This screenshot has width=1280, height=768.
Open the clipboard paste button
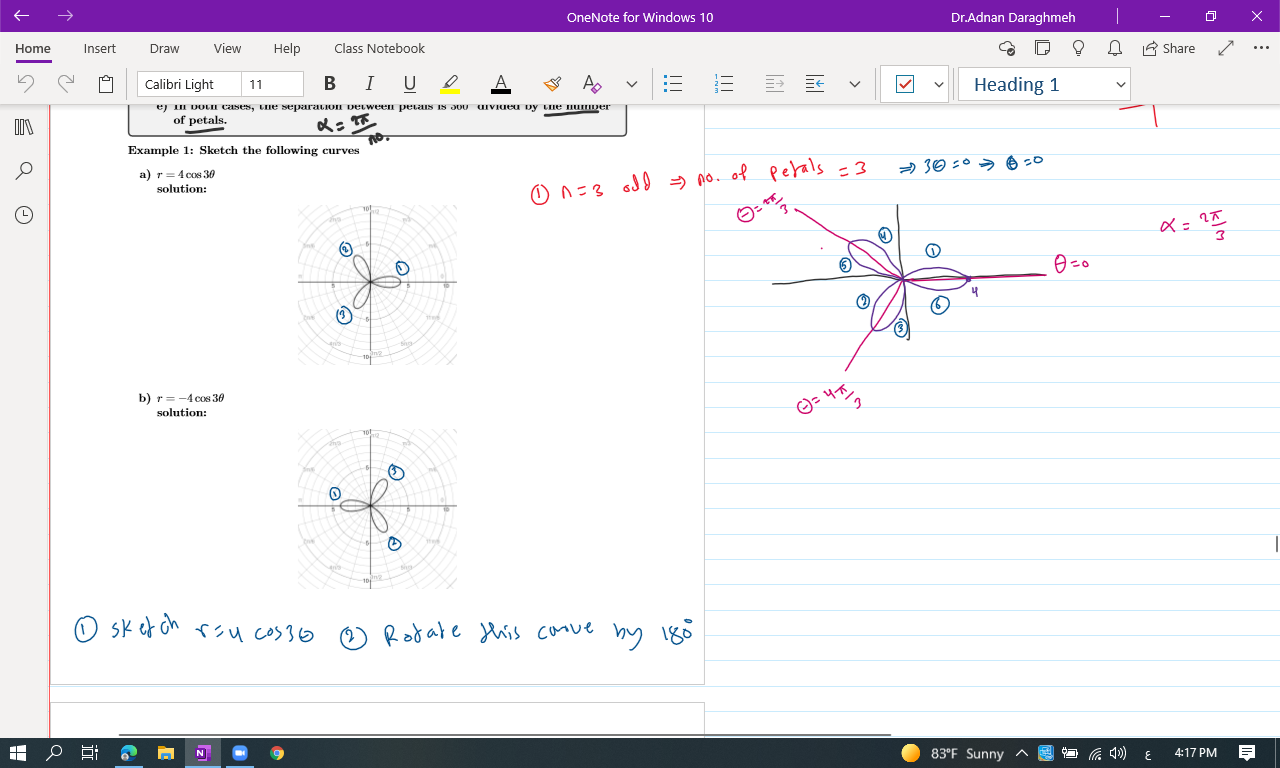(105, 84)
